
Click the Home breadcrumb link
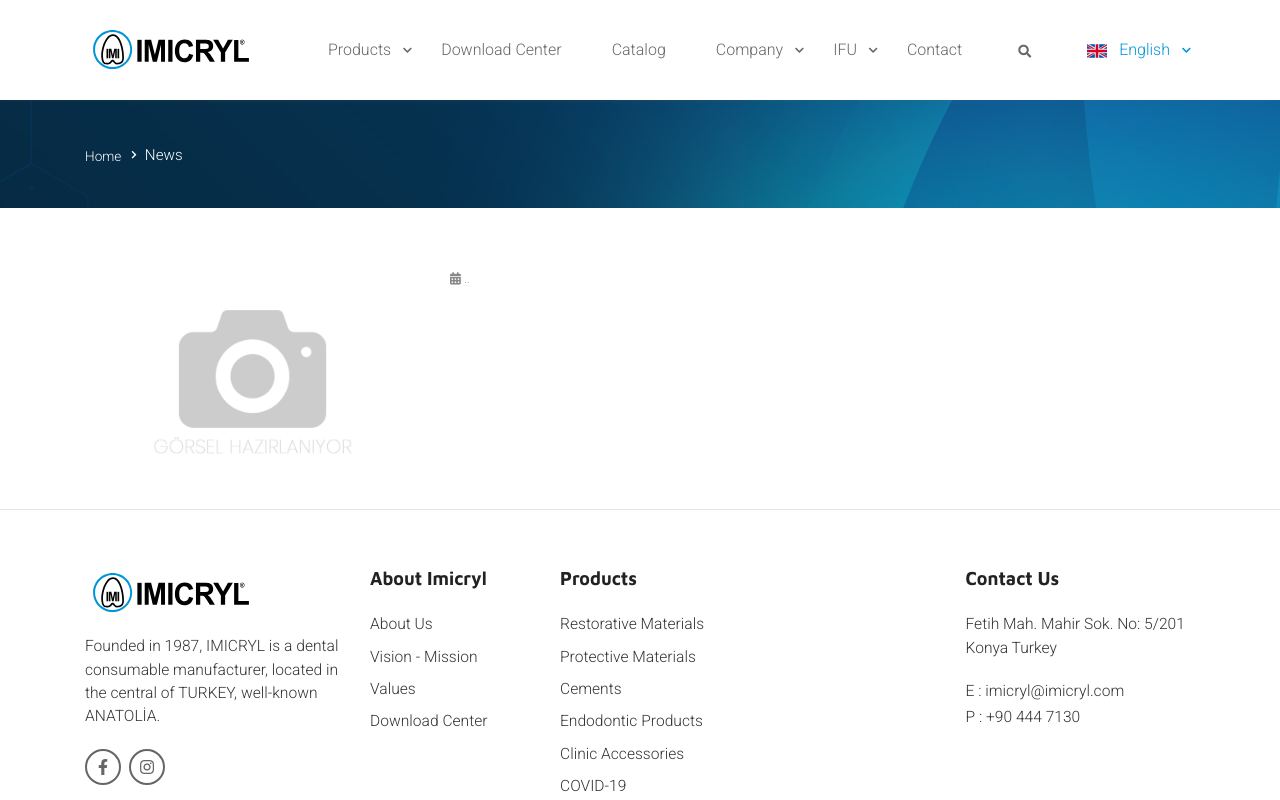tap(103, 157)
